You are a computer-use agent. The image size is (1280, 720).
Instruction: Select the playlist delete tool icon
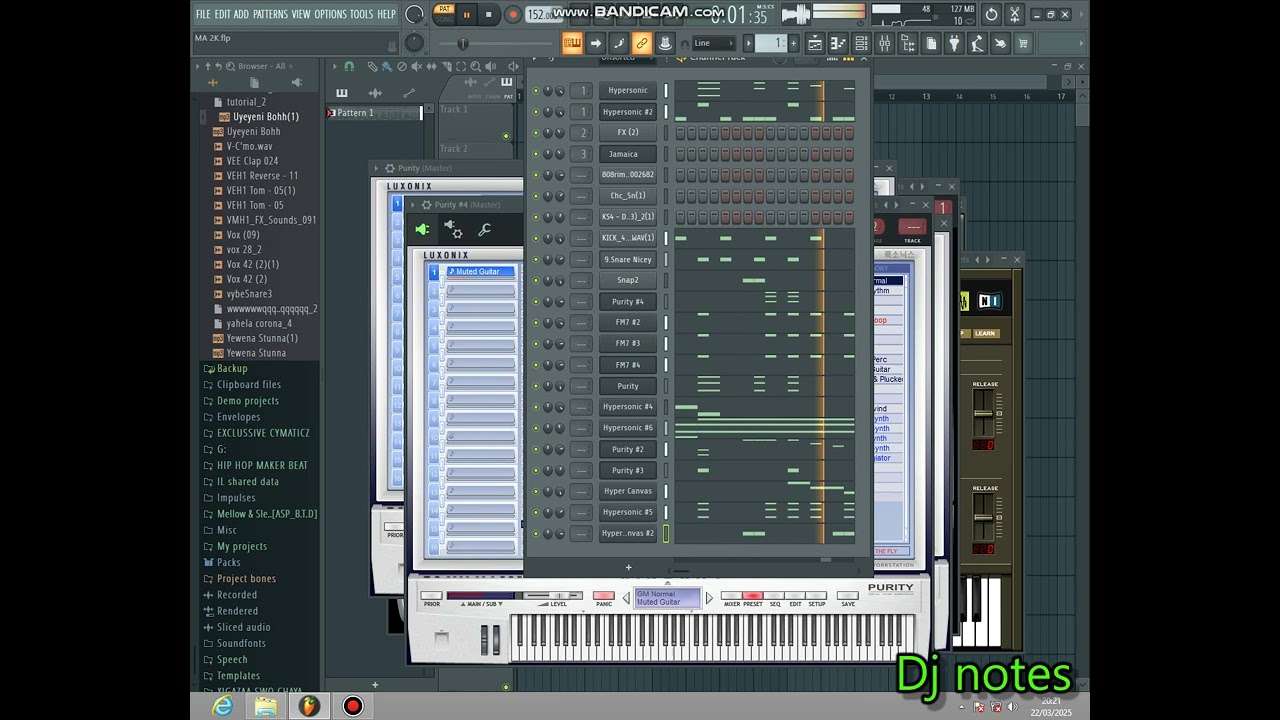coord(402,66)
